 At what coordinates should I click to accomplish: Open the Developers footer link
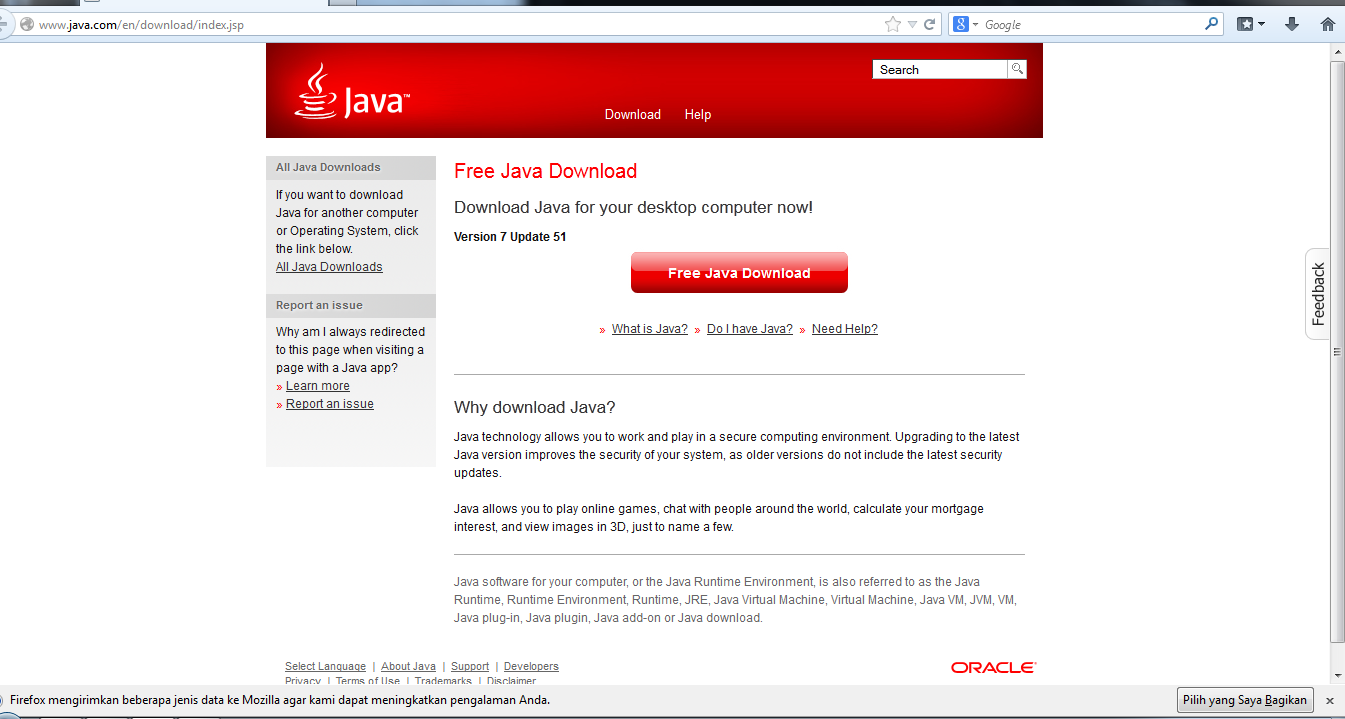[x=531, y=666]
